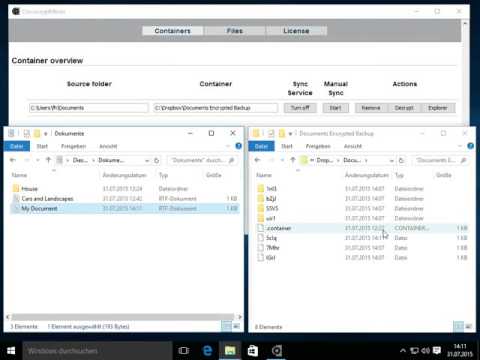This screenshot has width=480, height=360.
Task: Go up one level in Encrypted Backup window
Action: 293,160
